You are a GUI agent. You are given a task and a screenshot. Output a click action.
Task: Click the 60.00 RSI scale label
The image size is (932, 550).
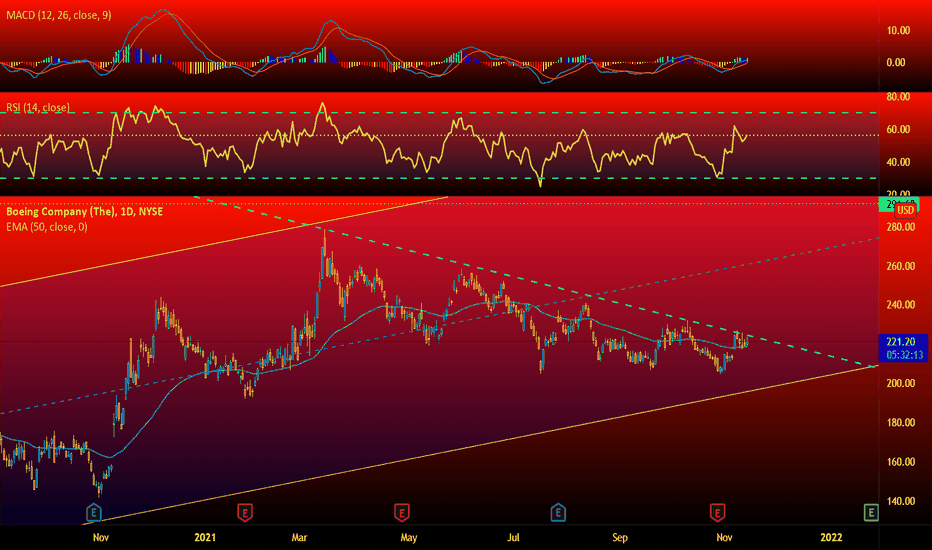[898, 130]
